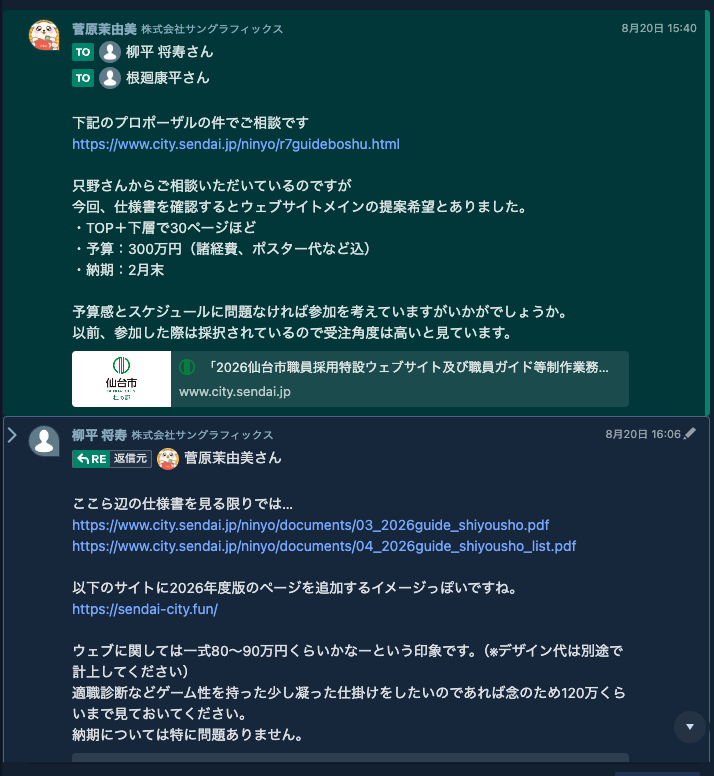This screenshot has height=776, width=714.
Task: Open the 03_2026guide_shiyousho.pdf link
Action: tap(311, 525)
